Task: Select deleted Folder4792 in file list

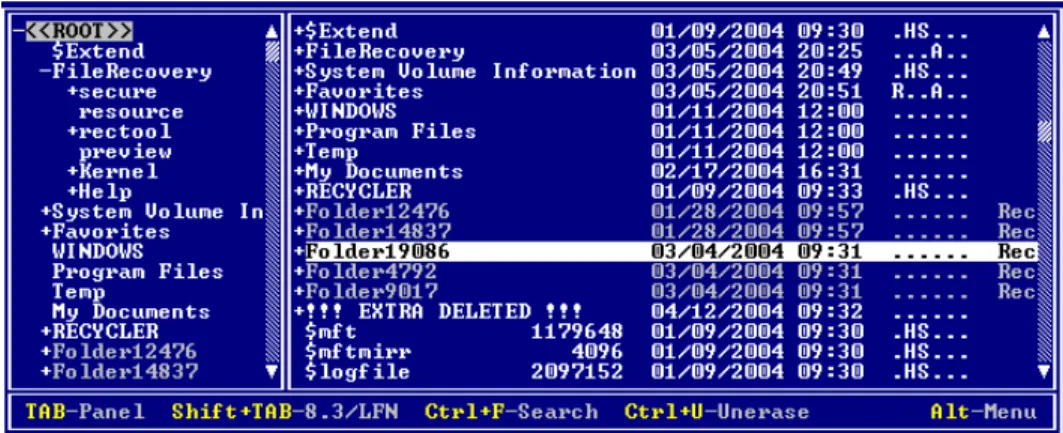Action: click(664, 272)
